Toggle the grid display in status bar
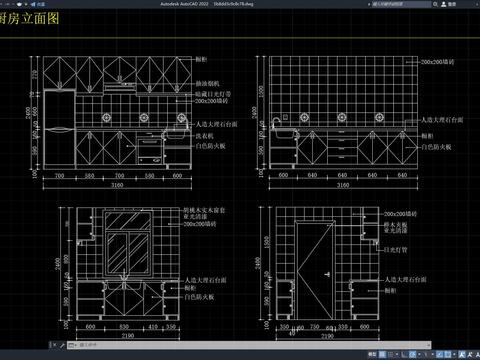 click(382, 354)
